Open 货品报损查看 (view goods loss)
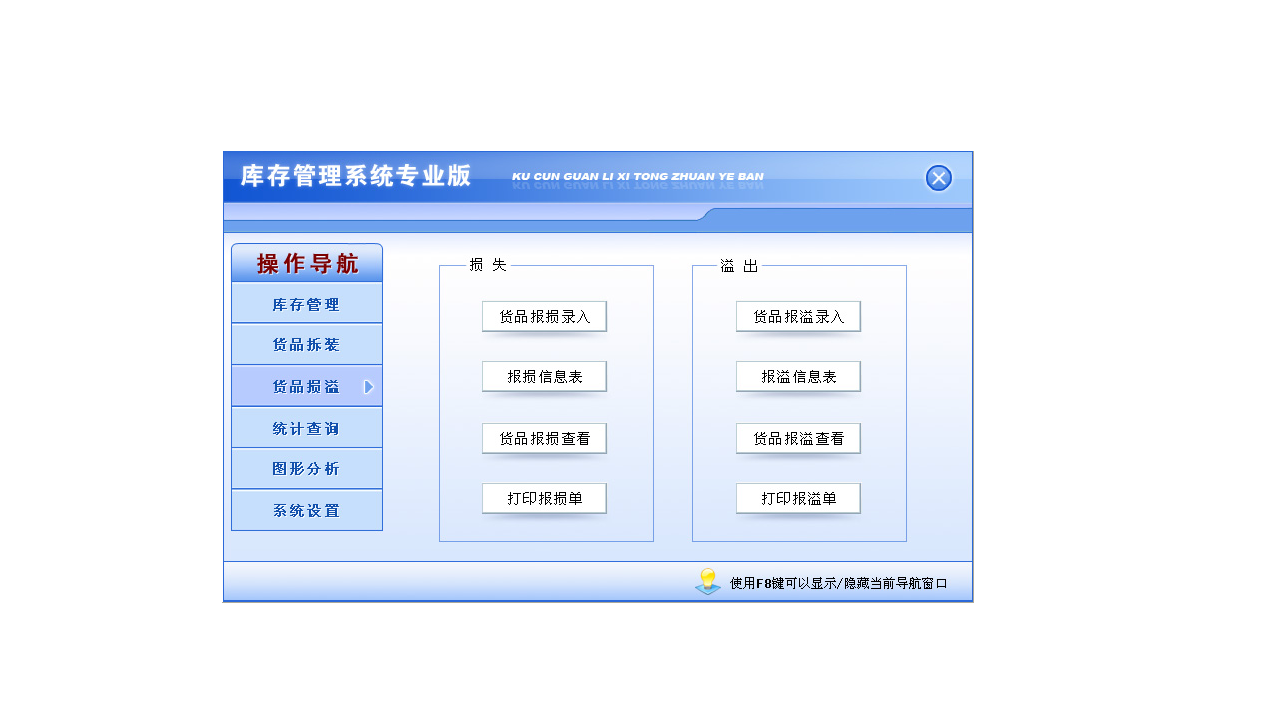 click(x=544, y=438)
